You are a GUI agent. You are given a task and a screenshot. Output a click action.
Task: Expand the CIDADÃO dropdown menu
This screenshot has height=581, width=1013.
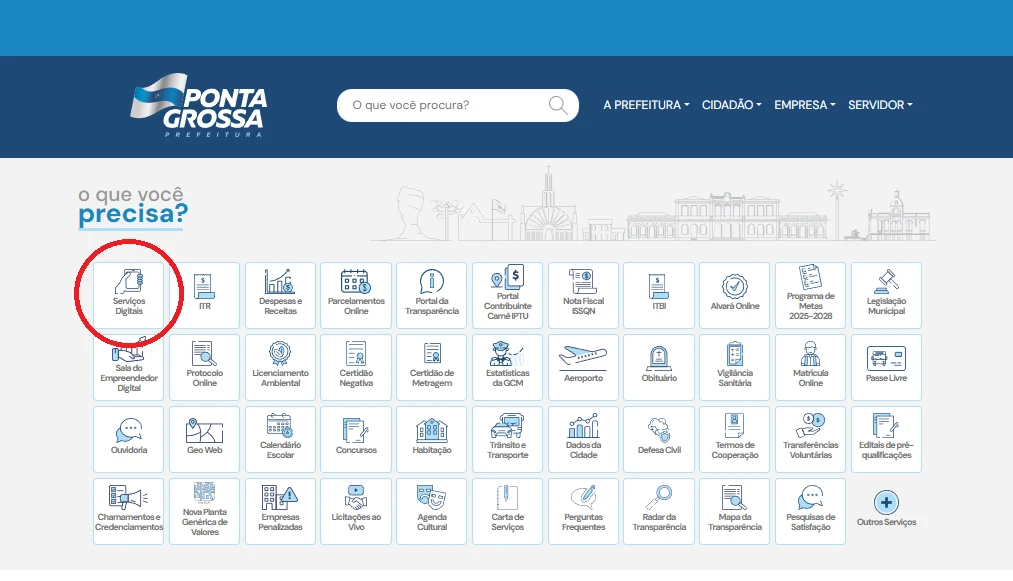click(731, 105)
